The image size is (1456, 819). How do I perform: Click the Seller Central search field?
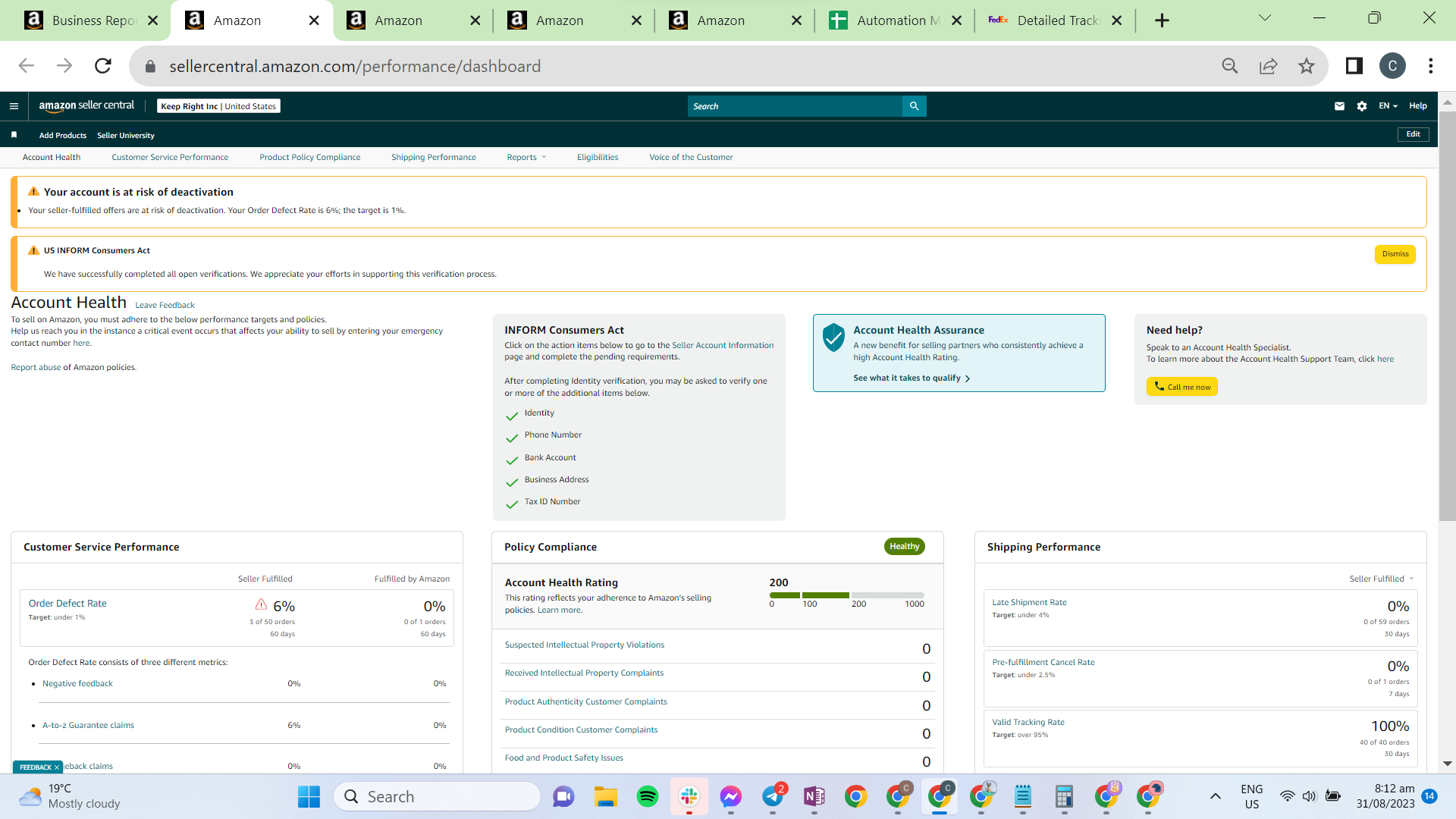(x=795, y=106)
